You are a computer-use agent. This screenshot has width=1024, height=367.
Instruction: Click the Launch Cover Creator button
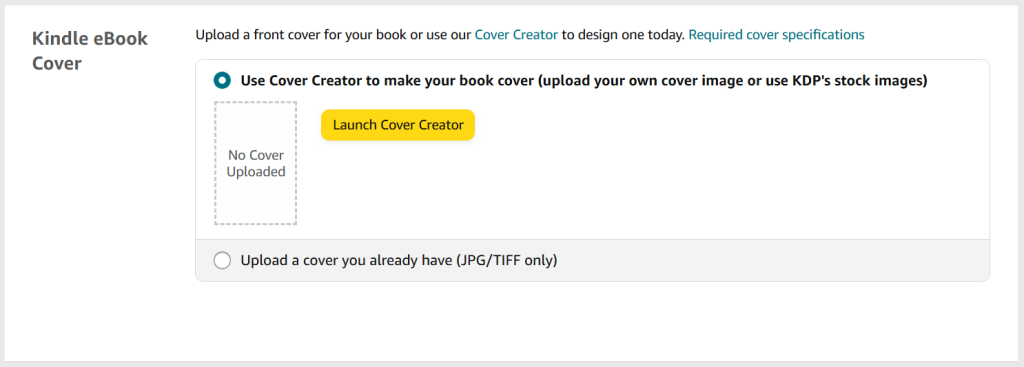click(x=398, y=125)
